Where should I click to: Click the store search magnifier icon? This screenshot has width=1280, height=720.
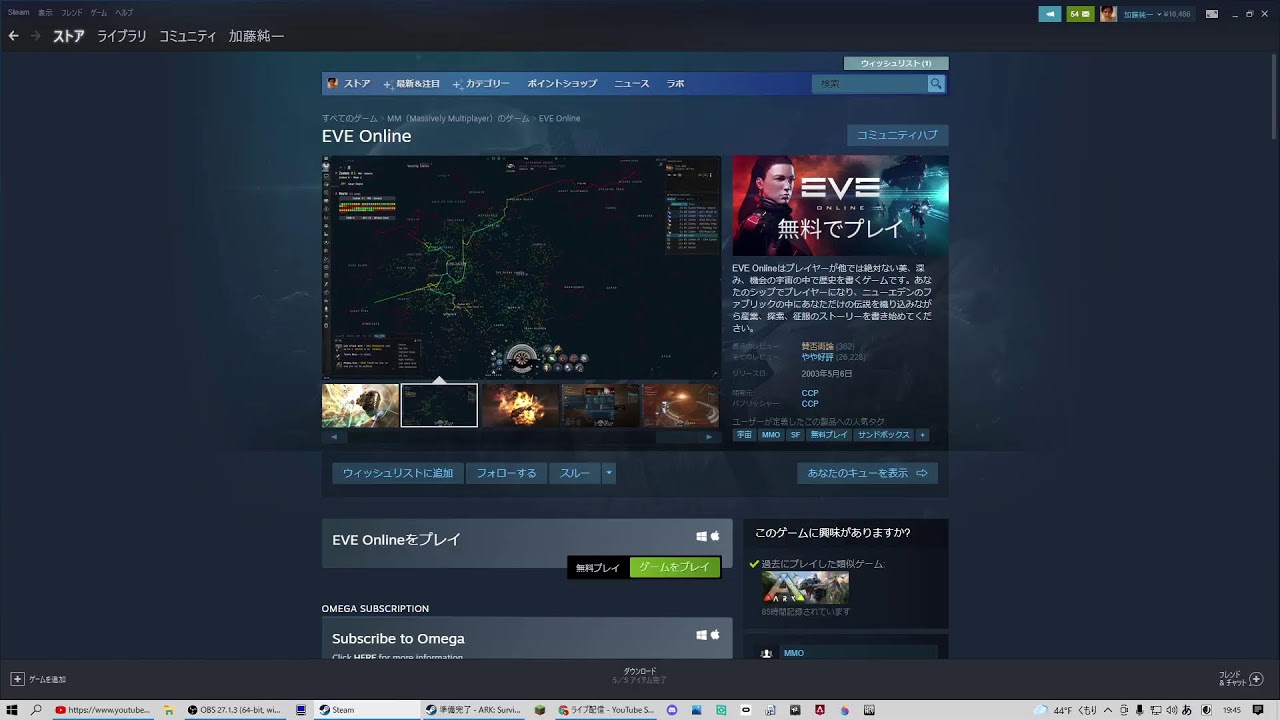[936, 84]
